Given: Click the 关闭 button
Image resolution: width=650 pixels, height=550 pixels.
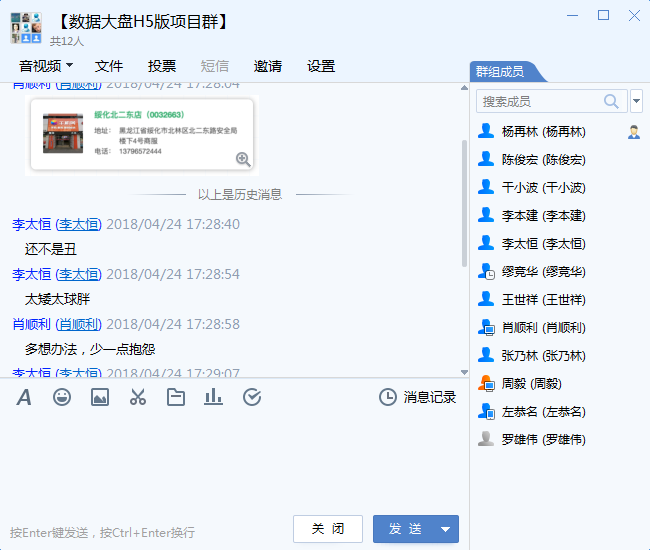Looking at the screenshot, I should click(328, 529).
